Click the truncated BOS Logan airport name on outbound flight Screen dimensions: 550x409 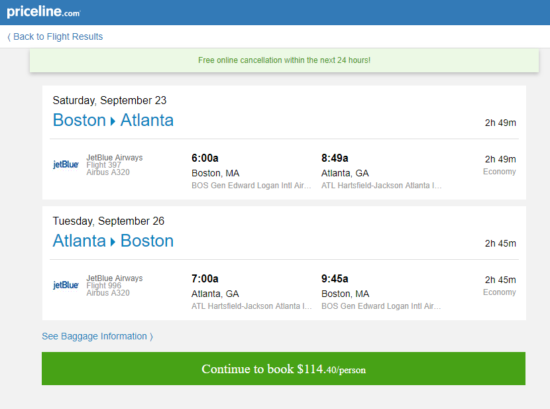pos(251,185)
